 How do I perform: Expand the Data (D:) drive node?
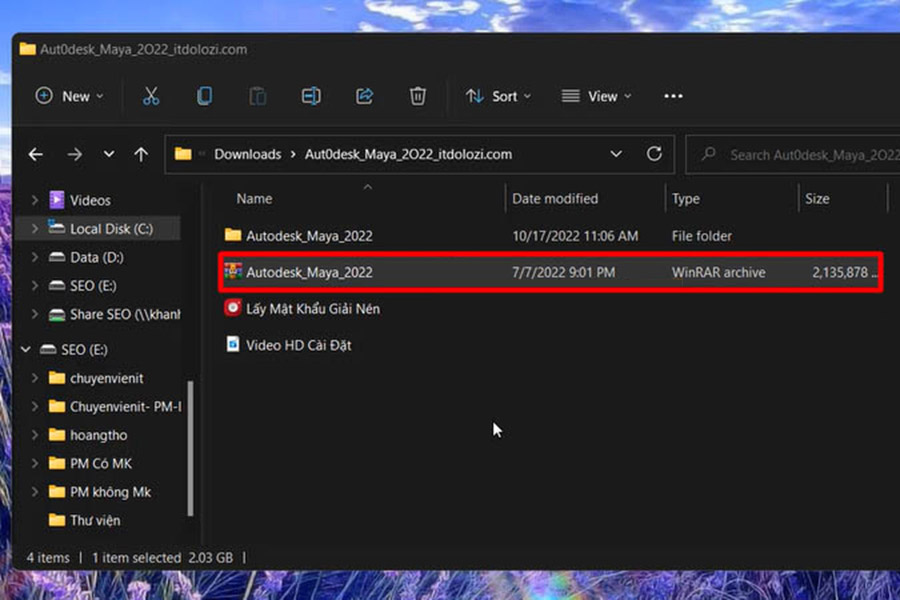(34, 257)
